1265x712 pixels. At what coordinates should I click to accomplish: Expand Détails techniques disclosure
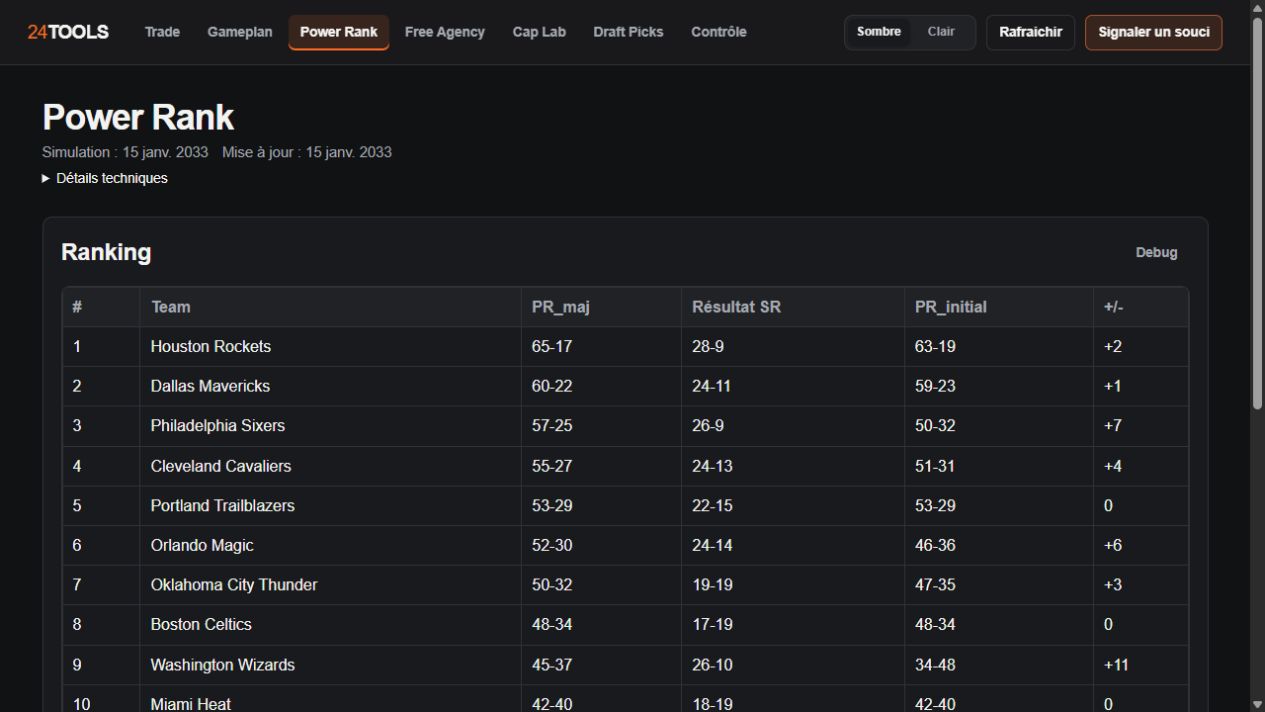pos(105,178)
